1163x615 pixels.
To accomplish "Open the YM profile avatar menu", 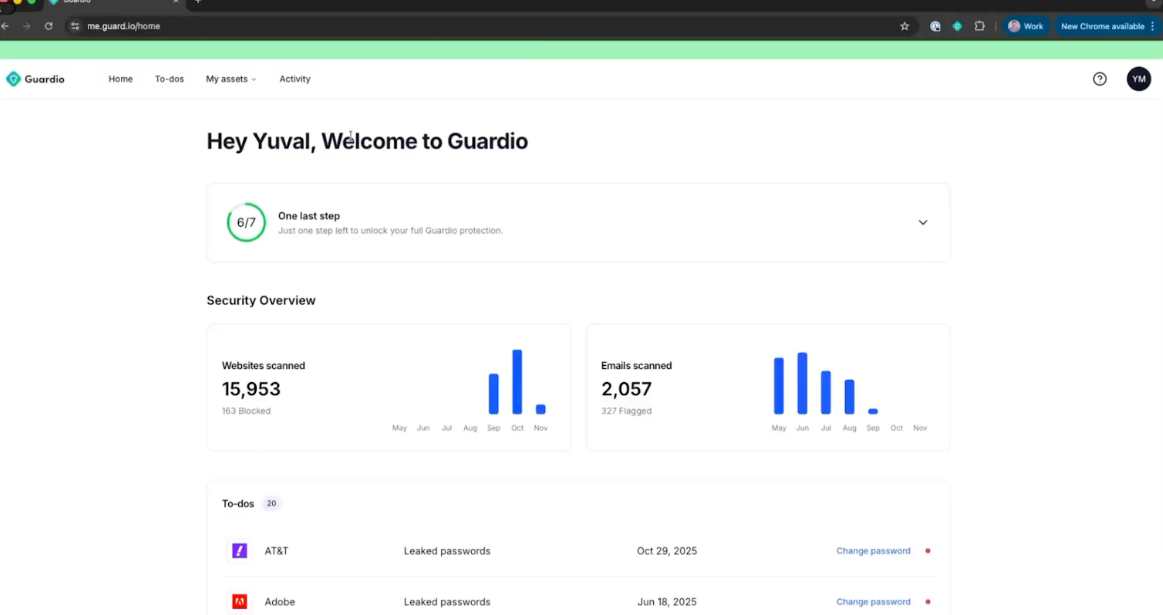I will pyautogui.click(x=1138, y=79).
